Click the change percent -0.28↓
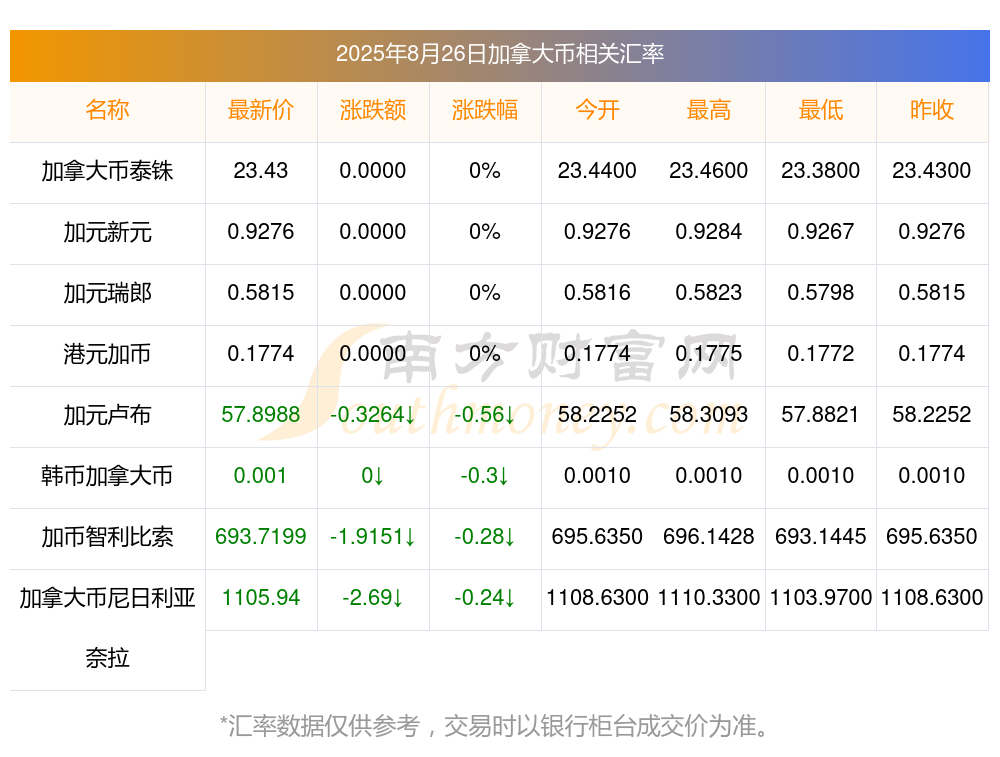This screenshot has width=1000, height=757. tap(485, 536)
